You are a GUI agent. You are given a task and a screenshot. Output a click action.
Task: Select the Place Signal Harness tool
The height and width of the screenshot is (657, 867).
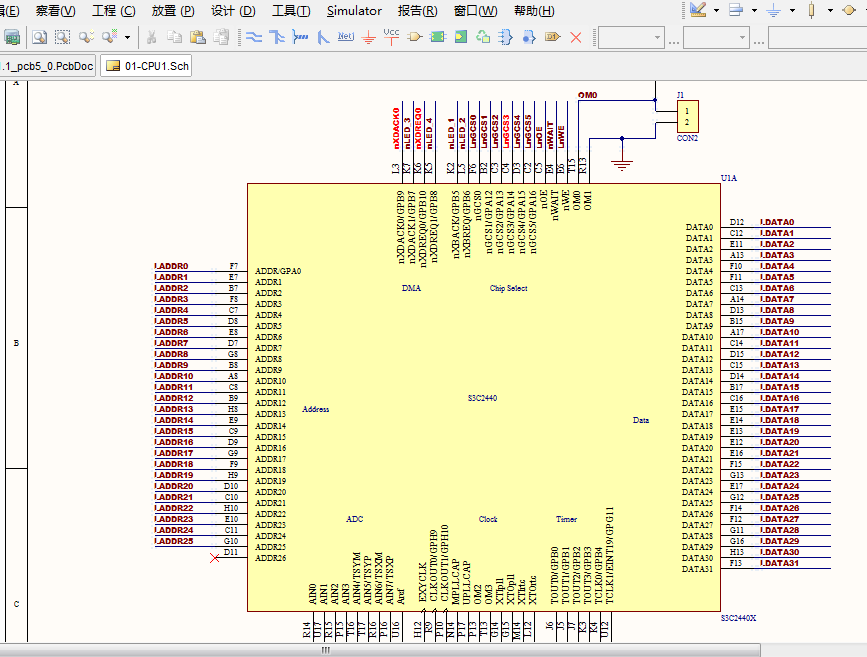300,37
